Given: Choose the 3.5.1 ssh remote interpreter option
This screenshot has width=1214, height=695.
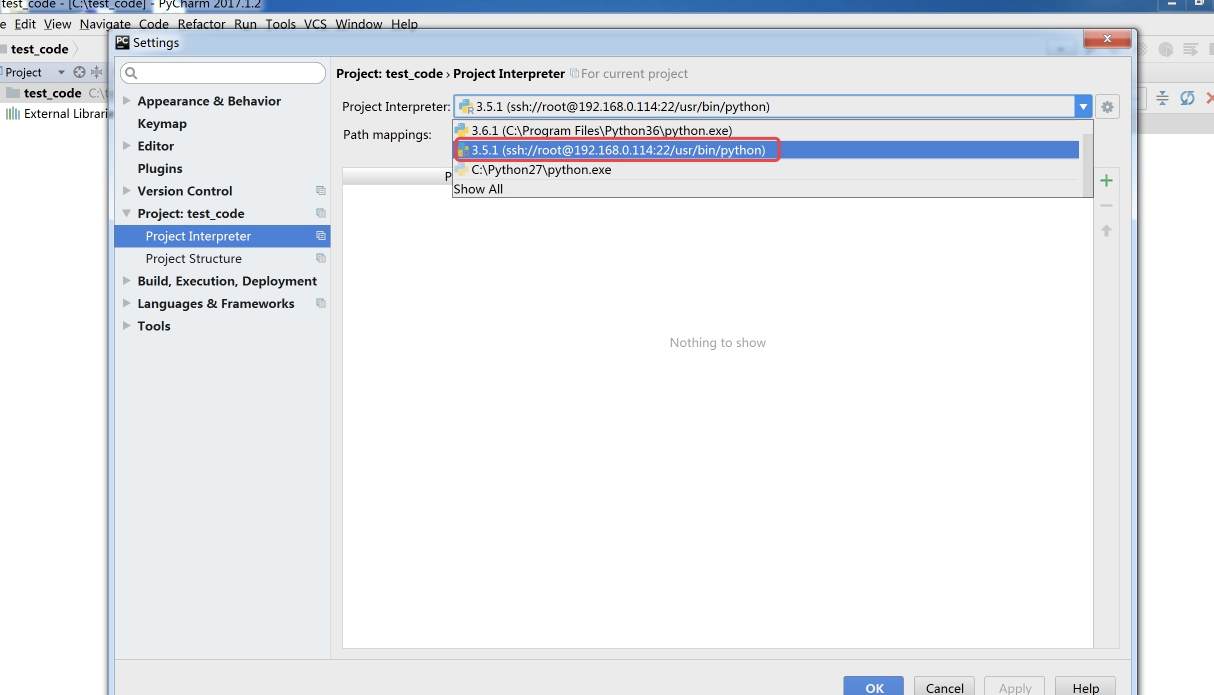Looking at the screenshot, I should tap(766, 150).
